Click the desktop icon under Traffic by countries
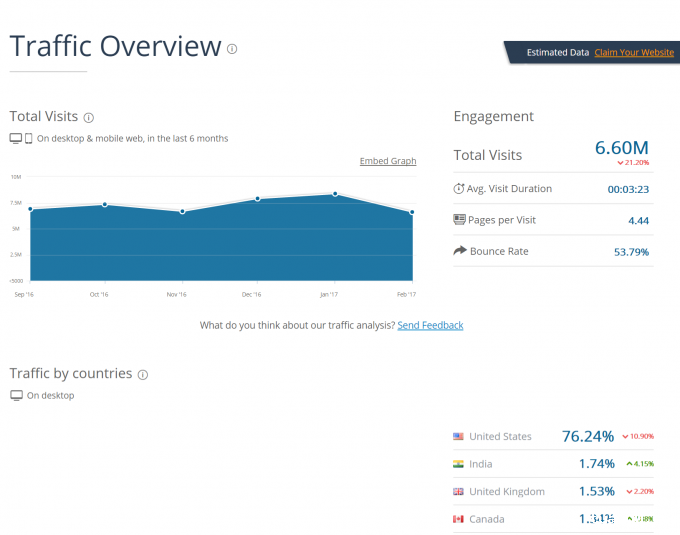This screenshot has height=535, width=680. click(x=16, y=395)
